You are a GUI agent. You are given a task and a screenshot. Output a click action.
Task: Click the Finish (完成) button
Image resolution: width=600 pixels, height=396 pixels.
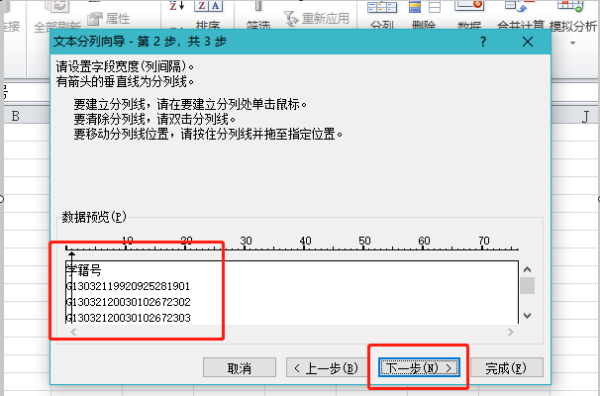[506, 368]
